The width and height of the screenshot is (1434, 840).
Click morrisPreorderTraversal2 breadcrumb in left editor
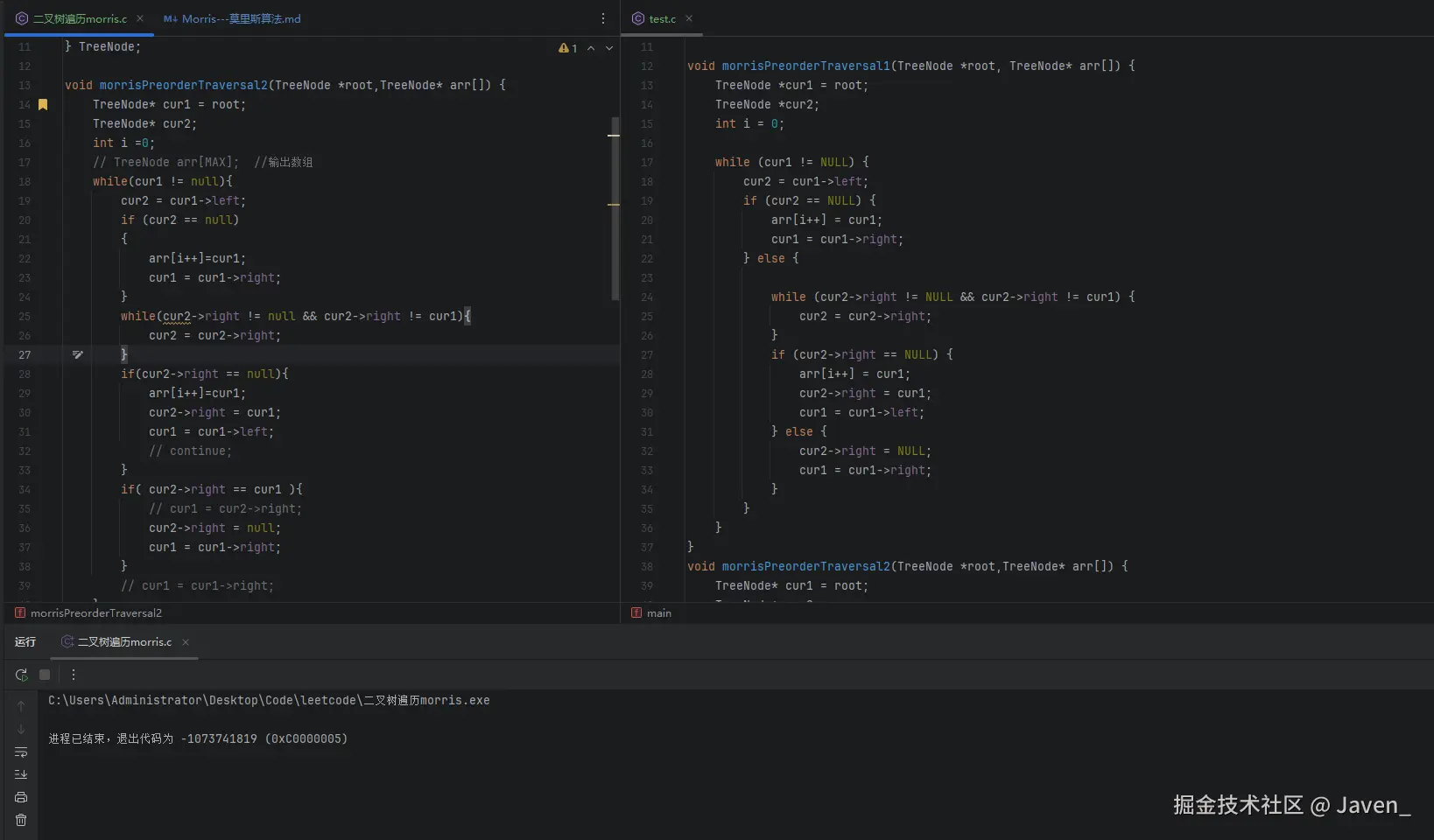95,613
